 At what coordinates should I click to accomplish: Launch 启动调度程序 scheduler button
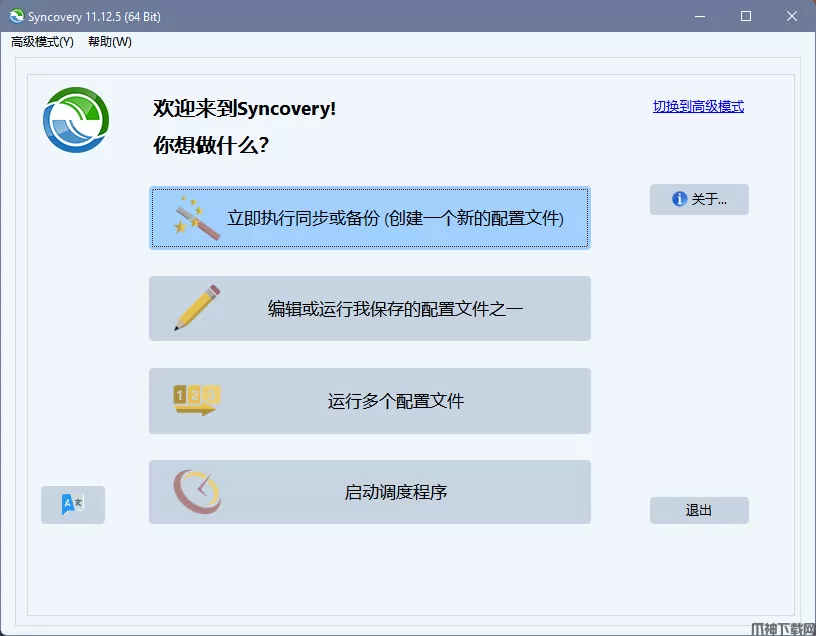coord(370,492)
